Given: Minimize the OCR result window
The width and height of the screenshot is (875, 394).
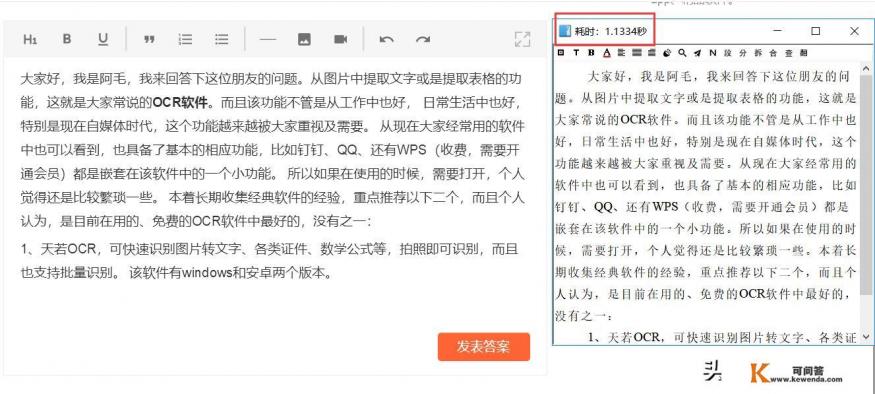Looking at the screenshot, I should coord(777,31).
